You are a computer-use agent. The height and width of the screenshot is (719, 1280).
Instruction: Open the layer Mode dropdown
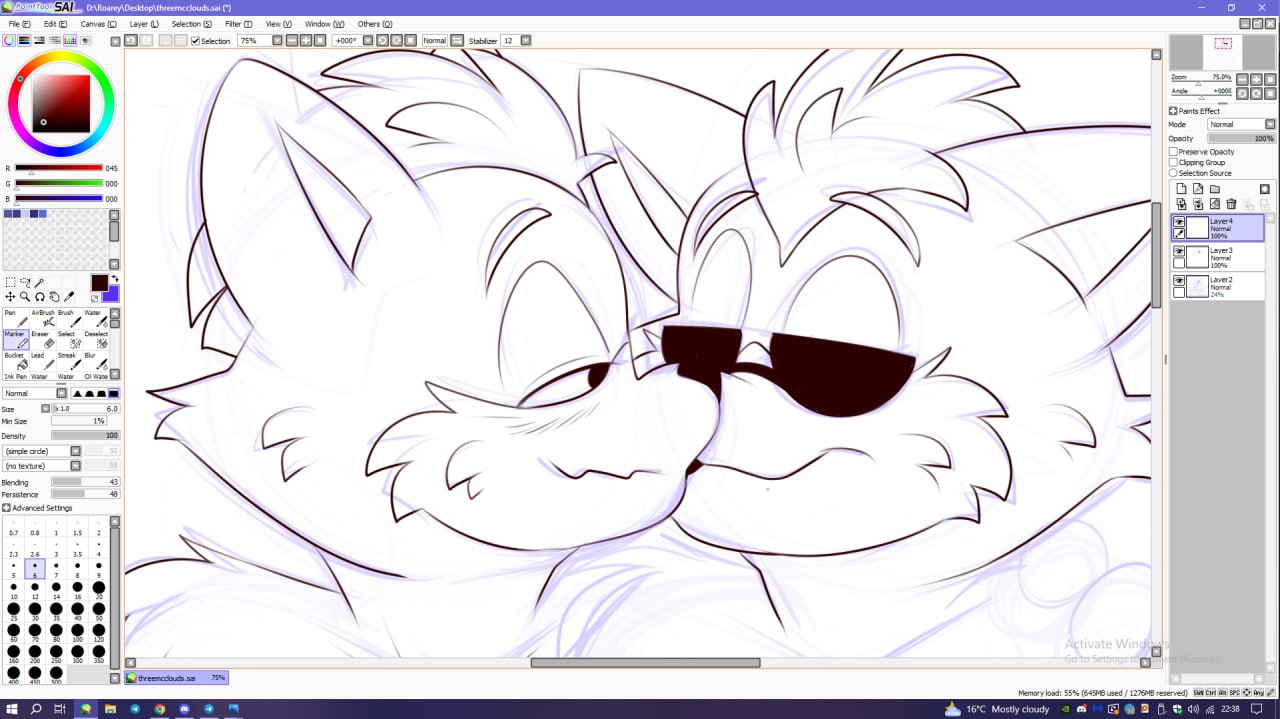point(1270,125)
